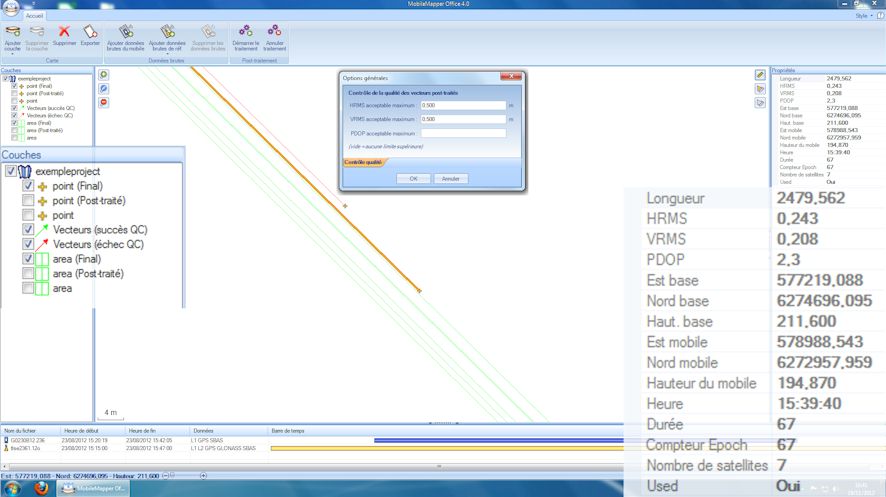Close the Options générales dialog
This screenshot has width=886, height=497.
click(x=511, y=76)
